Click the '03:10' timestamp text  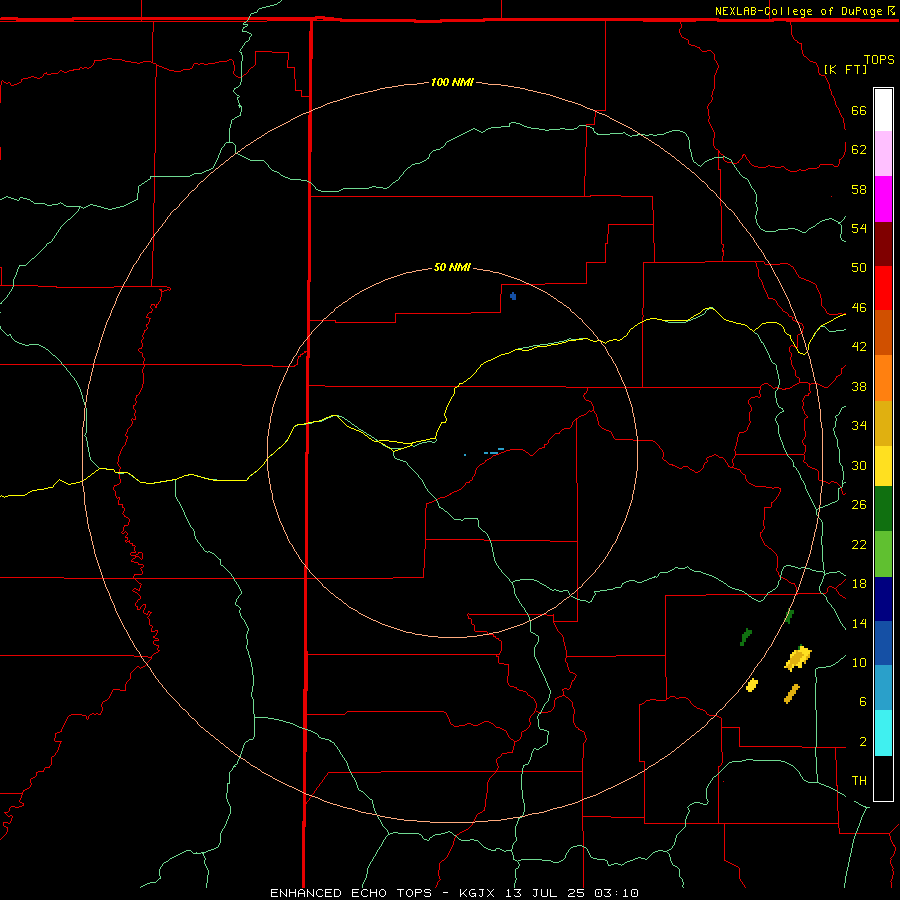point(616,893)
